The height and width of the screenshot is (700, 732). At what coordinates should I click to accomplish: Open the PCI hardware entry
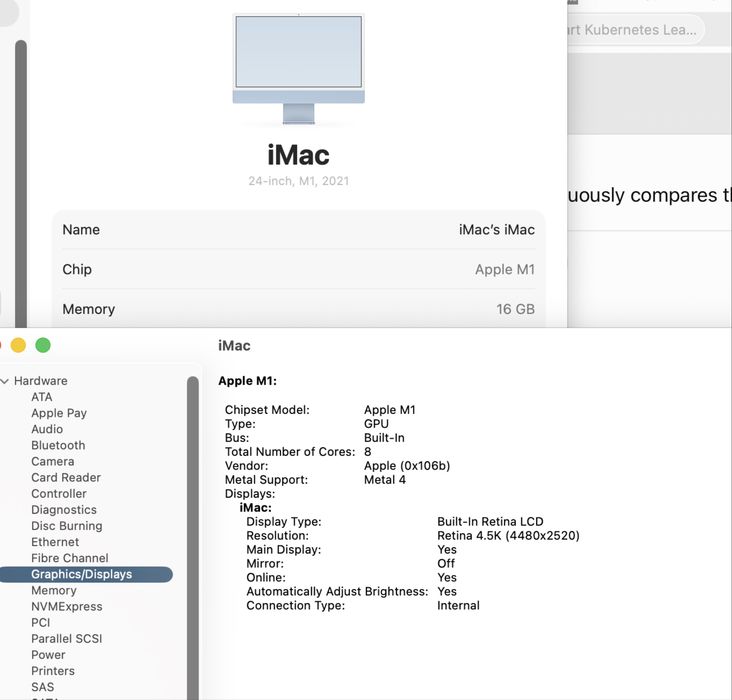pyautogui.click(x=41, y=623)
